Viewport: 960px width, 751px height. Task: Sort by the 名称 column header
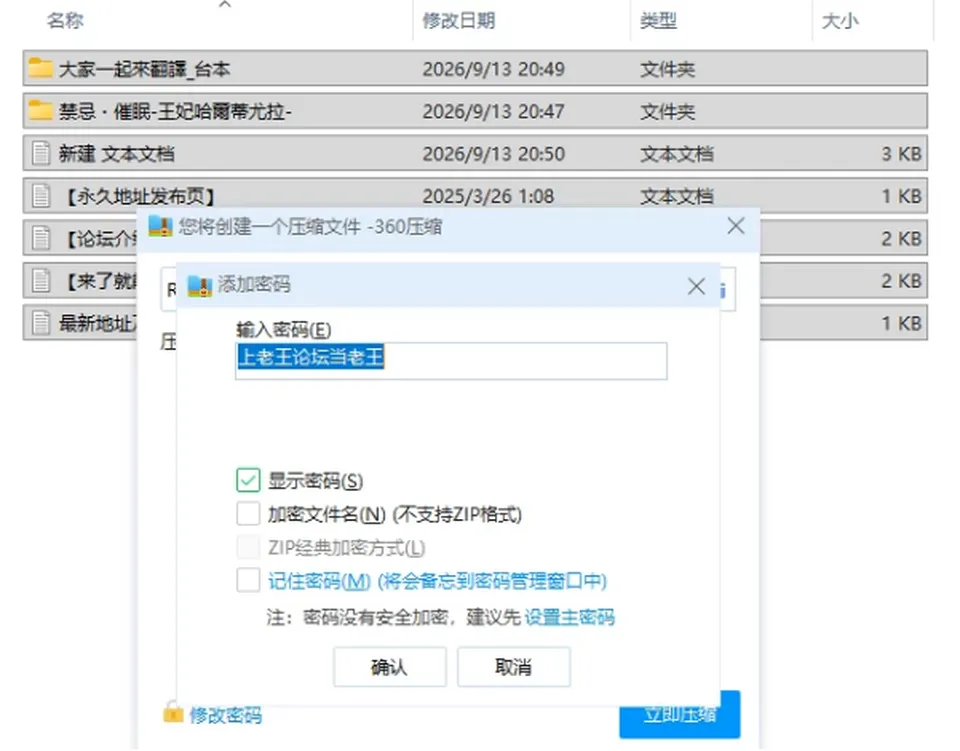tap(65, 21)
